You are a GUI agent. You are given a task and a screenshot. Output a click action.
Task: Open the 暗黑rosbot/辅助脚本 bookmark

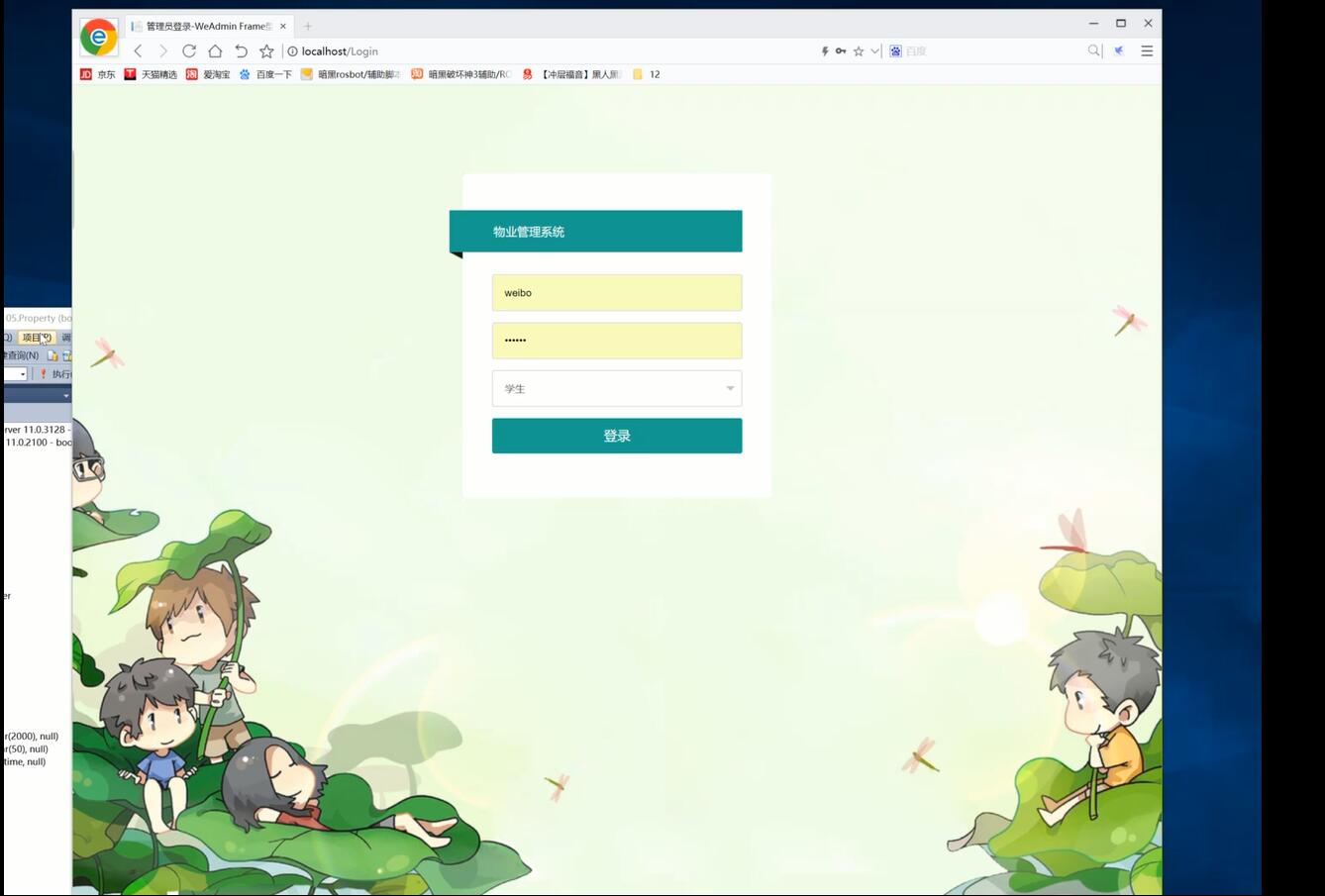351,74
